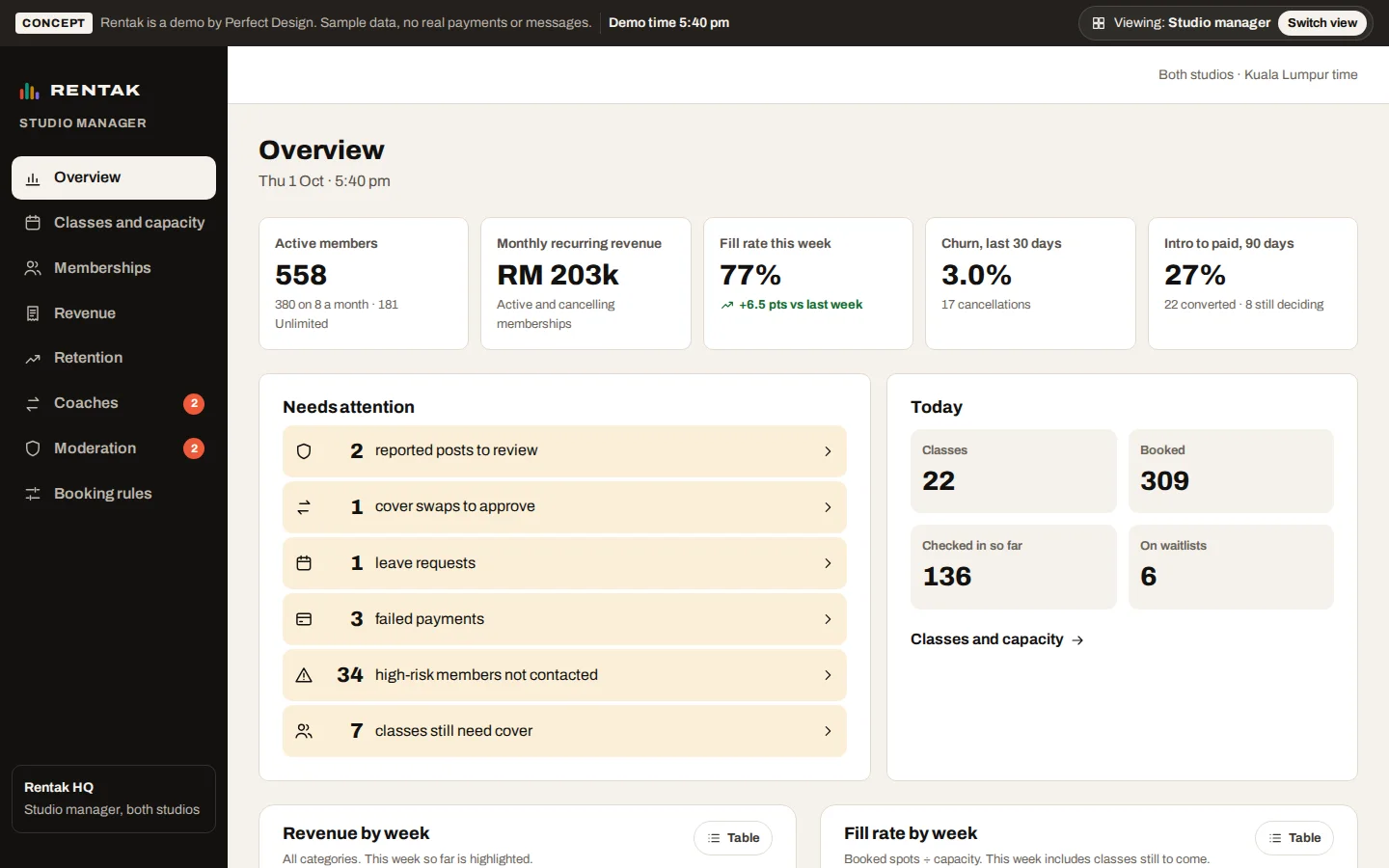
Task: Navigate to Booking rules
Action: [114, 494]
